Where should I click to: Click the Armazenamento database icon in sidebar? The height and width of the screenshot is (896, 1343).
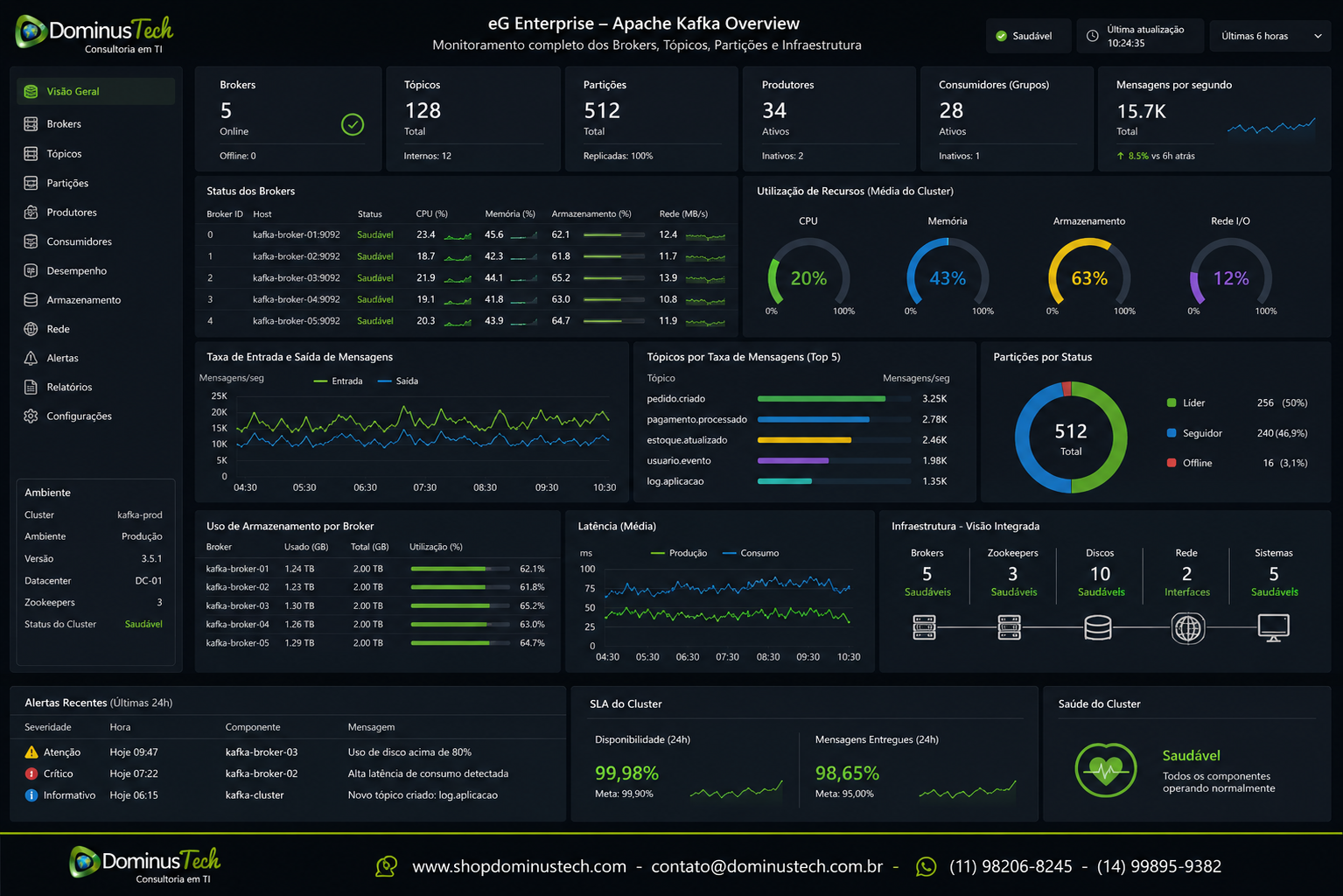click(x=31, y=300)
